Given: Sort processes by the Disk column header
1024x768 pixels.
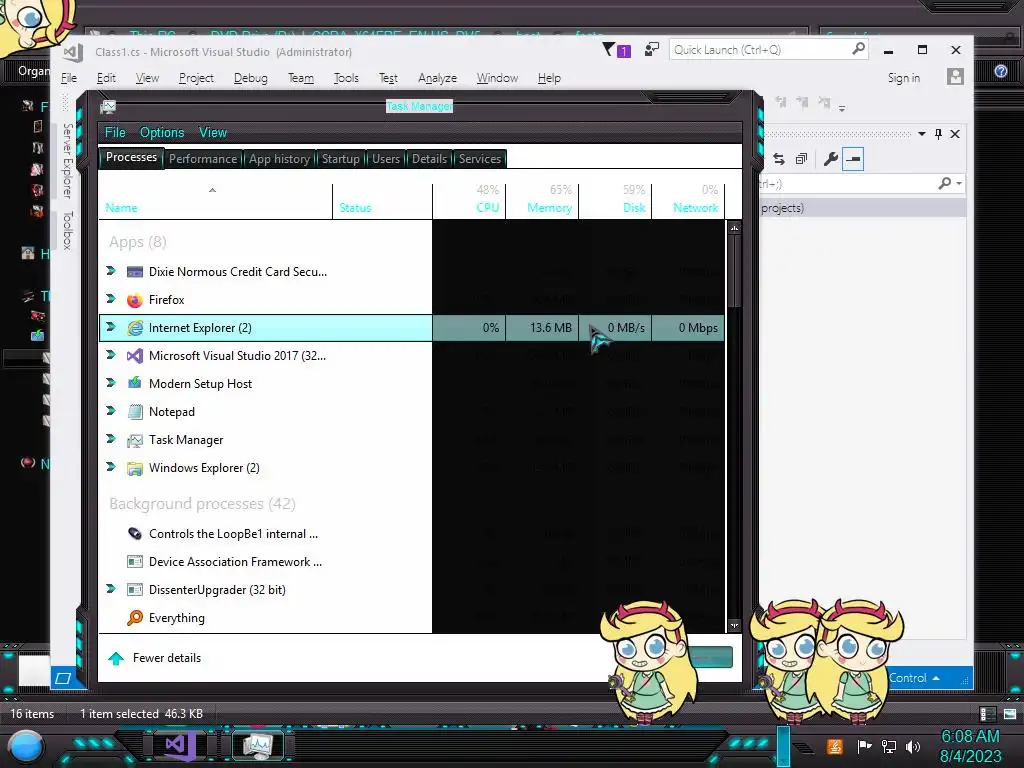Looking at the screenshot, I should (x=615, y=201).
